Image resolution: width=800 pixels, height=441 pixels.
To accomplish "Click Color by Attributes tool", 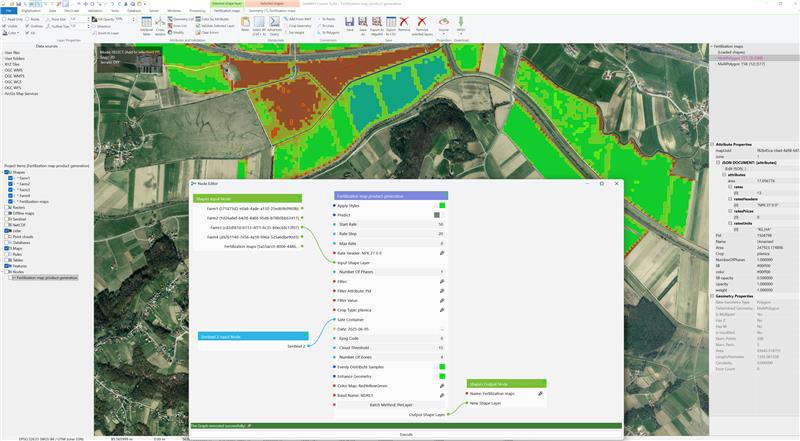I will click(211, 19).
